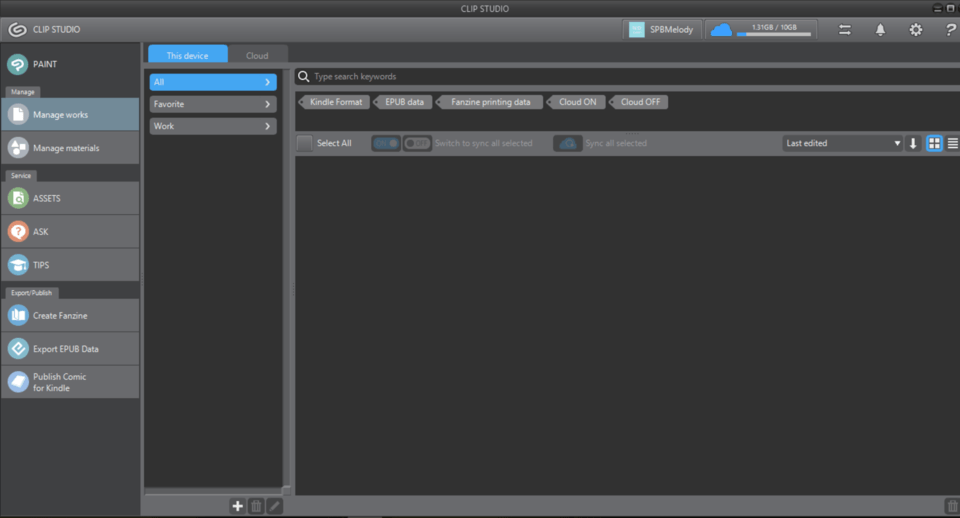Open the SPBMelody account profile

click(662, 29)
